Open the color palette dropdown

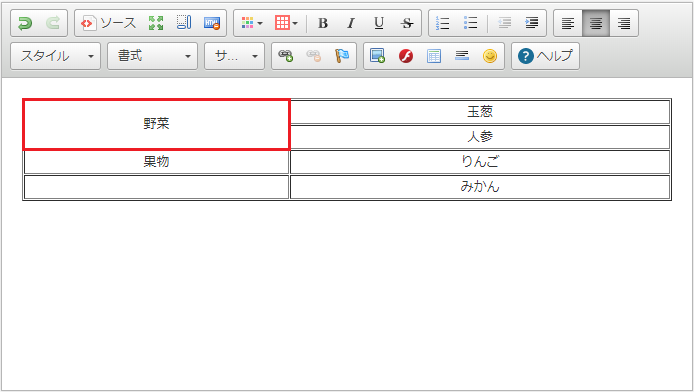pos(251,23)
